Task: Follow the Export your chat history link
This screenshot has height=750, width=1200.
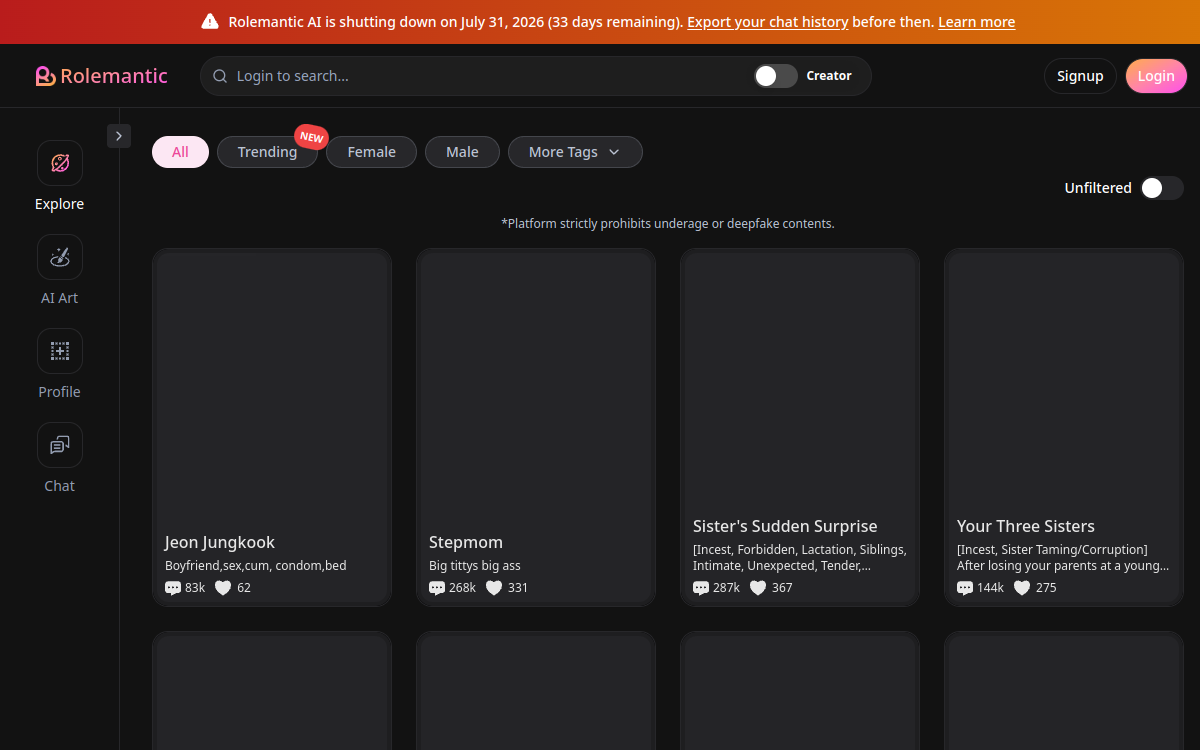Action: tap(768, 22)
